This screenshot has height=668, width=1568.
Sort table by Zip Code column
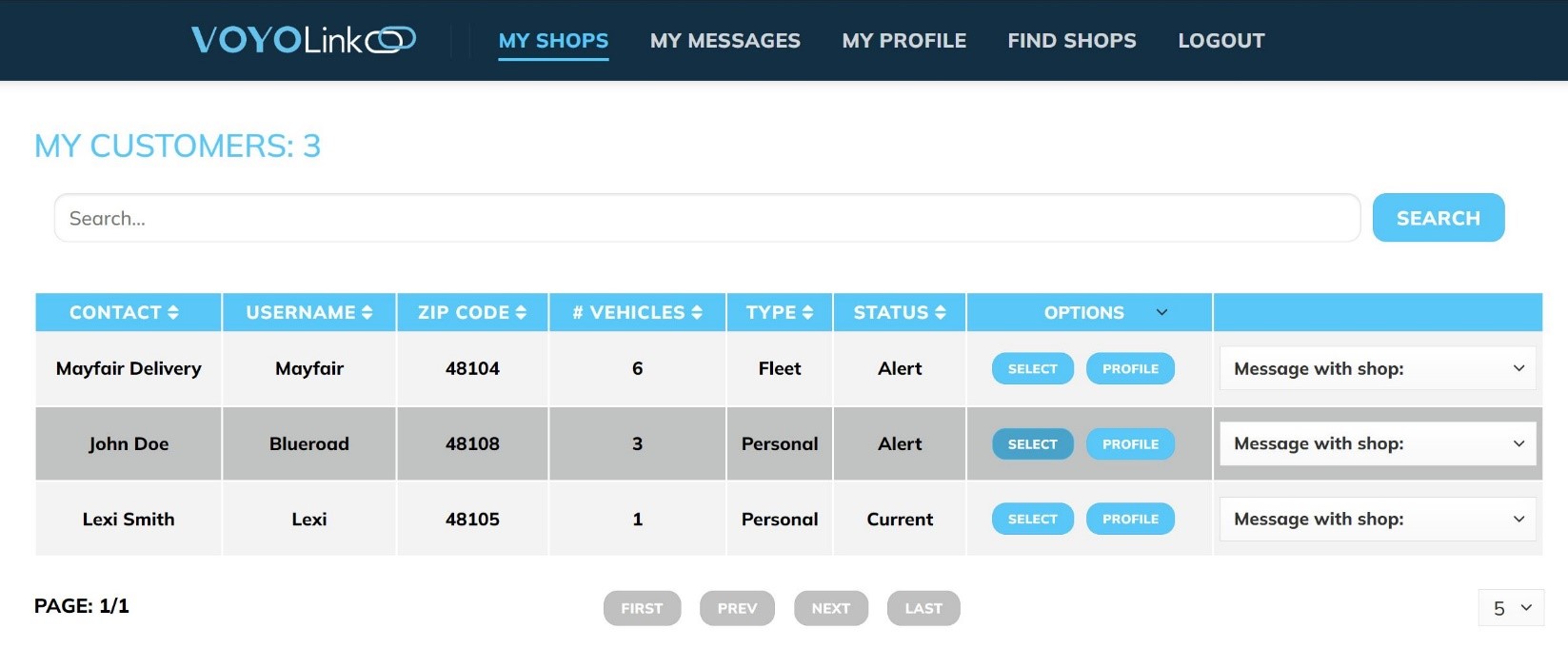point(471,312)
